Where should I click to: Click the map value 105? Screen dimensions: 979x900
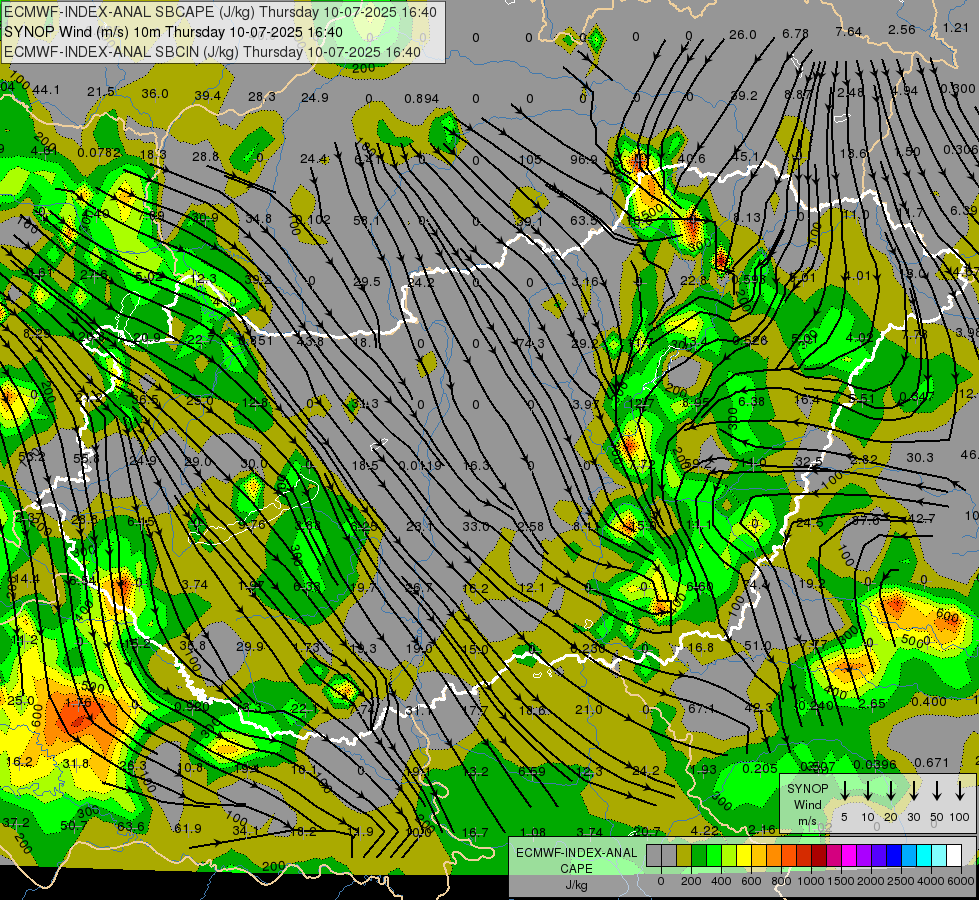pyautogui.click(x=530, y=159)
